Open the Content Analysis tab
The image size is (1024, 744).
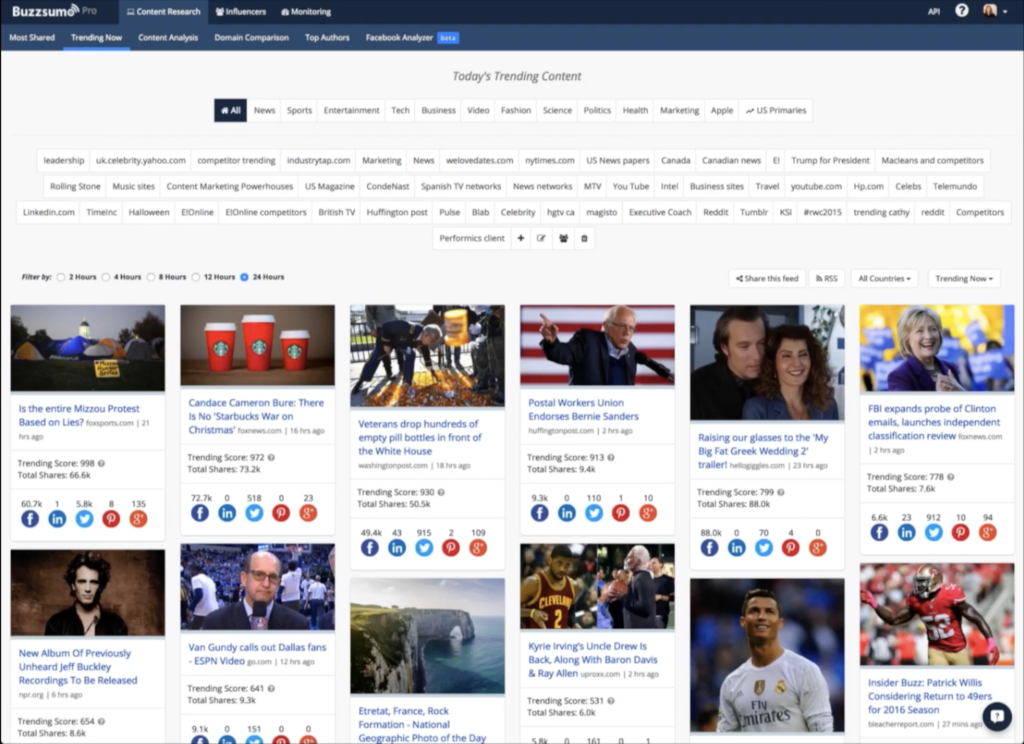point(167,37)
